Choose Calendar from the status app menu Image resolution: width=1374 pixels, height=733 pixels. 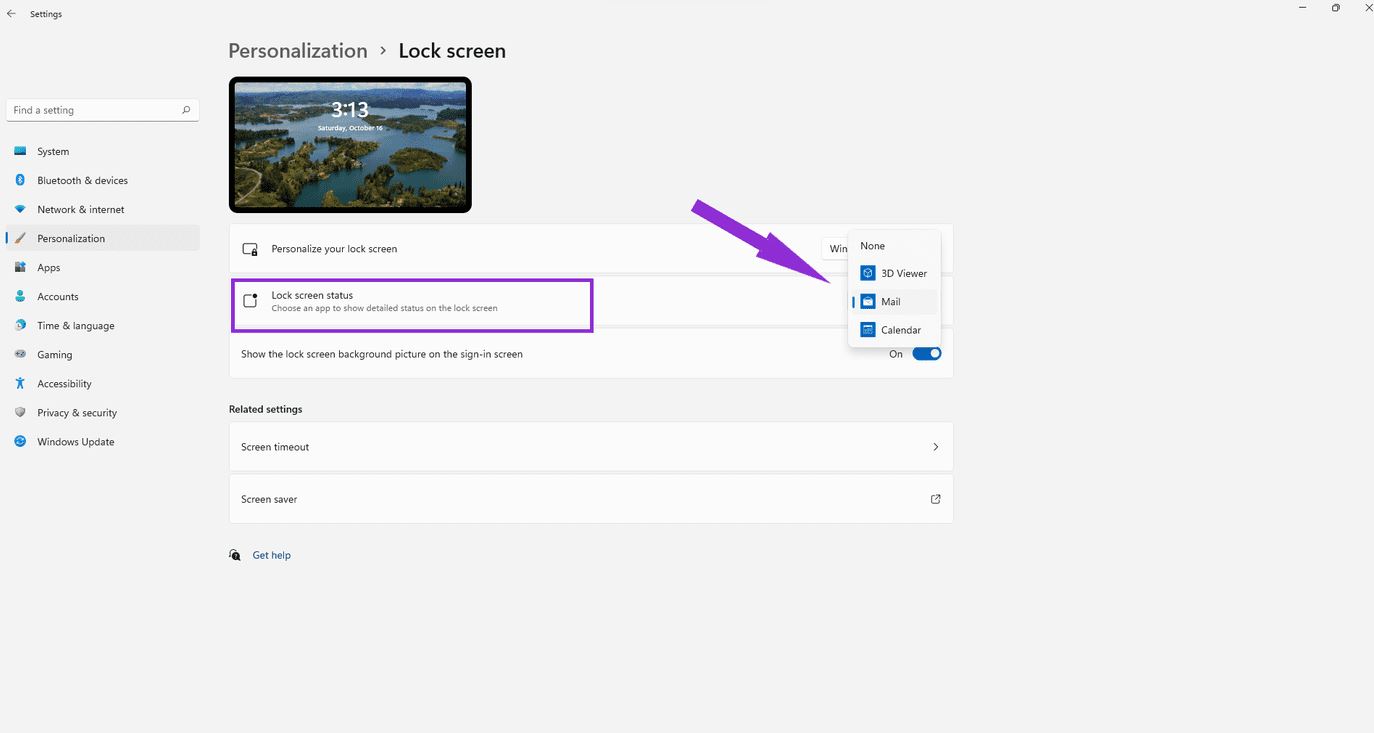pos(894,330)
